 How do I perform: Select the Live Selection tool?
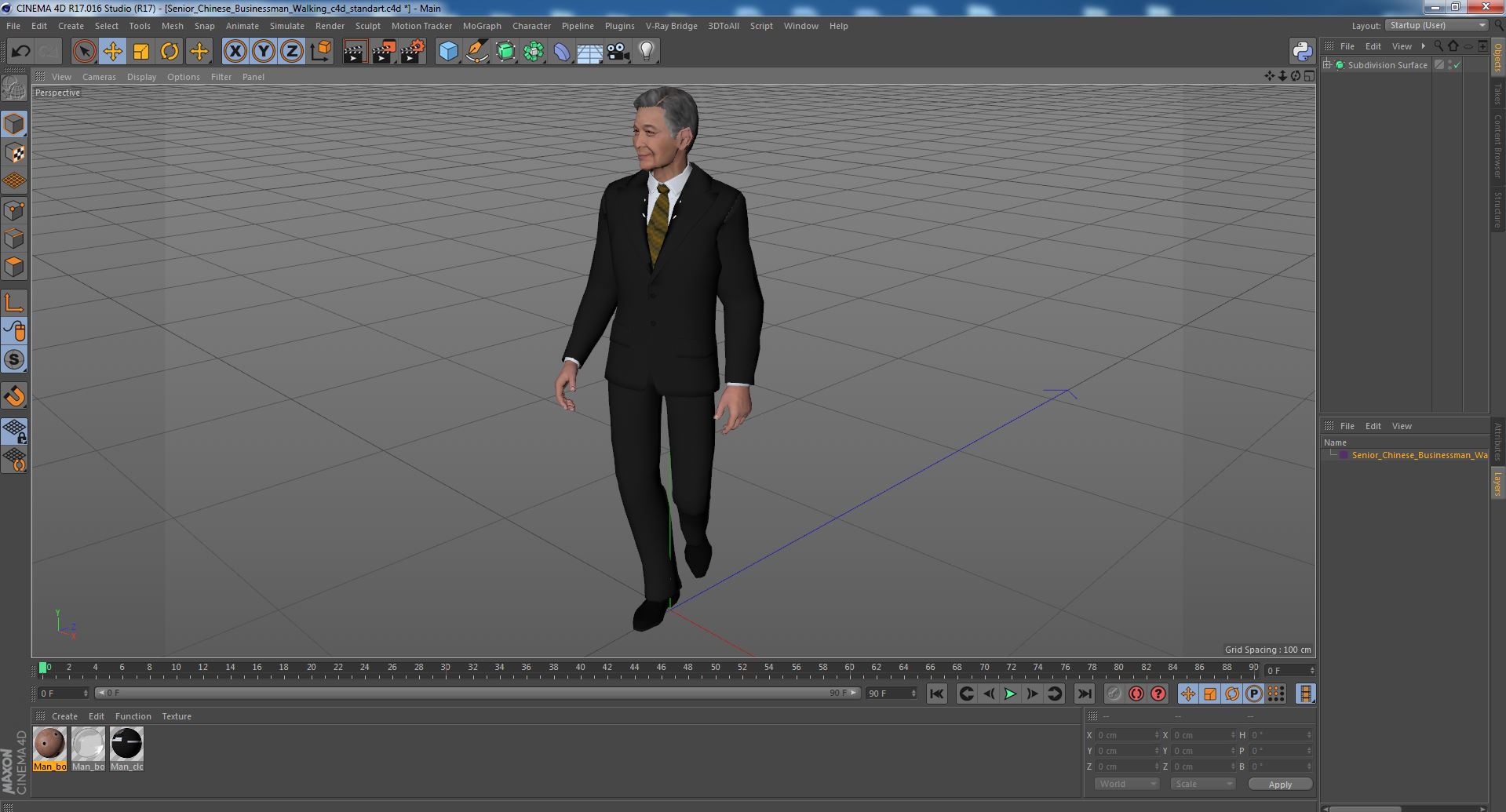(x=84, y=52)
